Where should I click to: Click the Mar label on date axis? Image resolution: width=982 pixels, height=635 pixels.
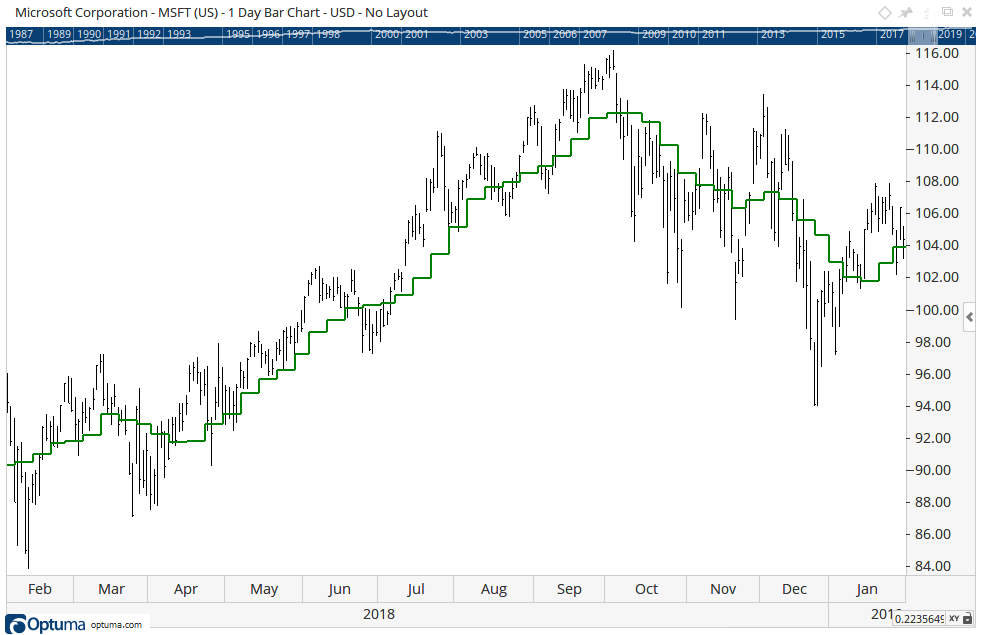click(111, 589)
